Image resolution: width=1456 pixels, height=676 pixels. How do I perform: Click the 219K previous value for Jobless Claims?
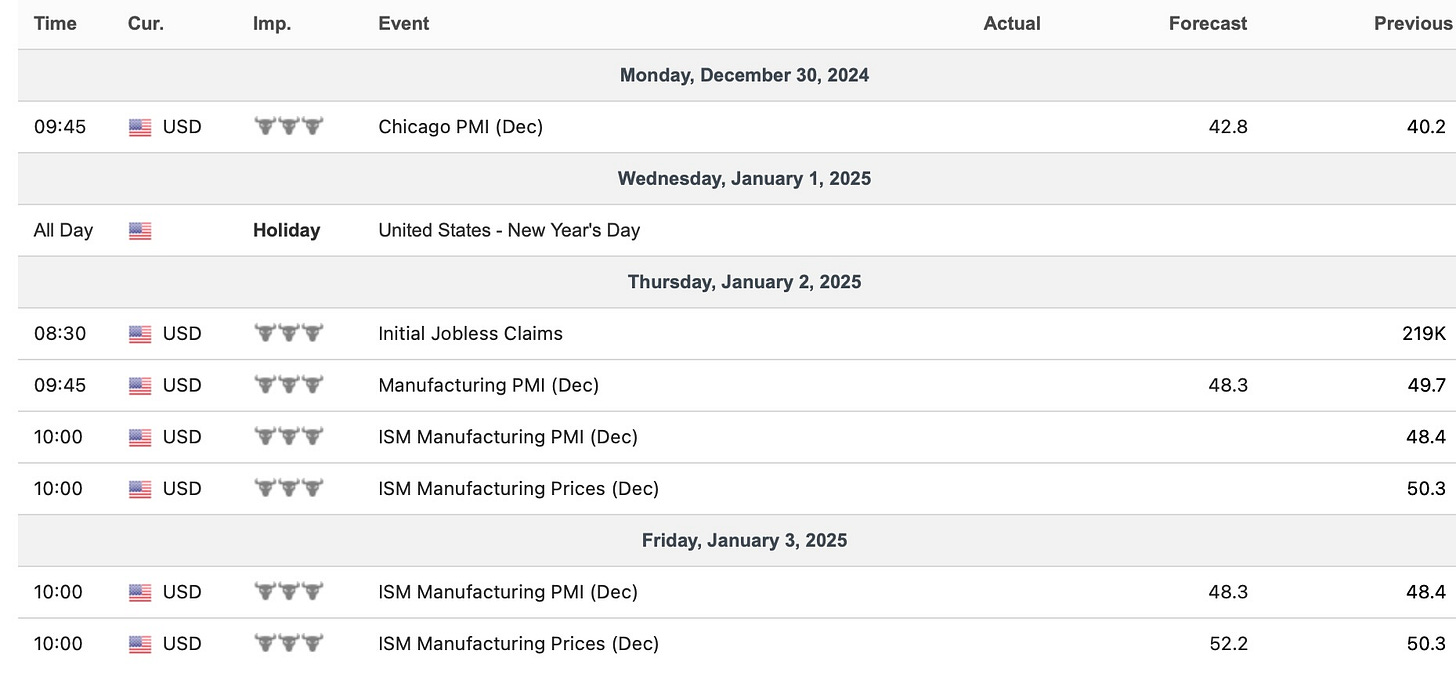pyautogui.click(x=1423, y=334)
